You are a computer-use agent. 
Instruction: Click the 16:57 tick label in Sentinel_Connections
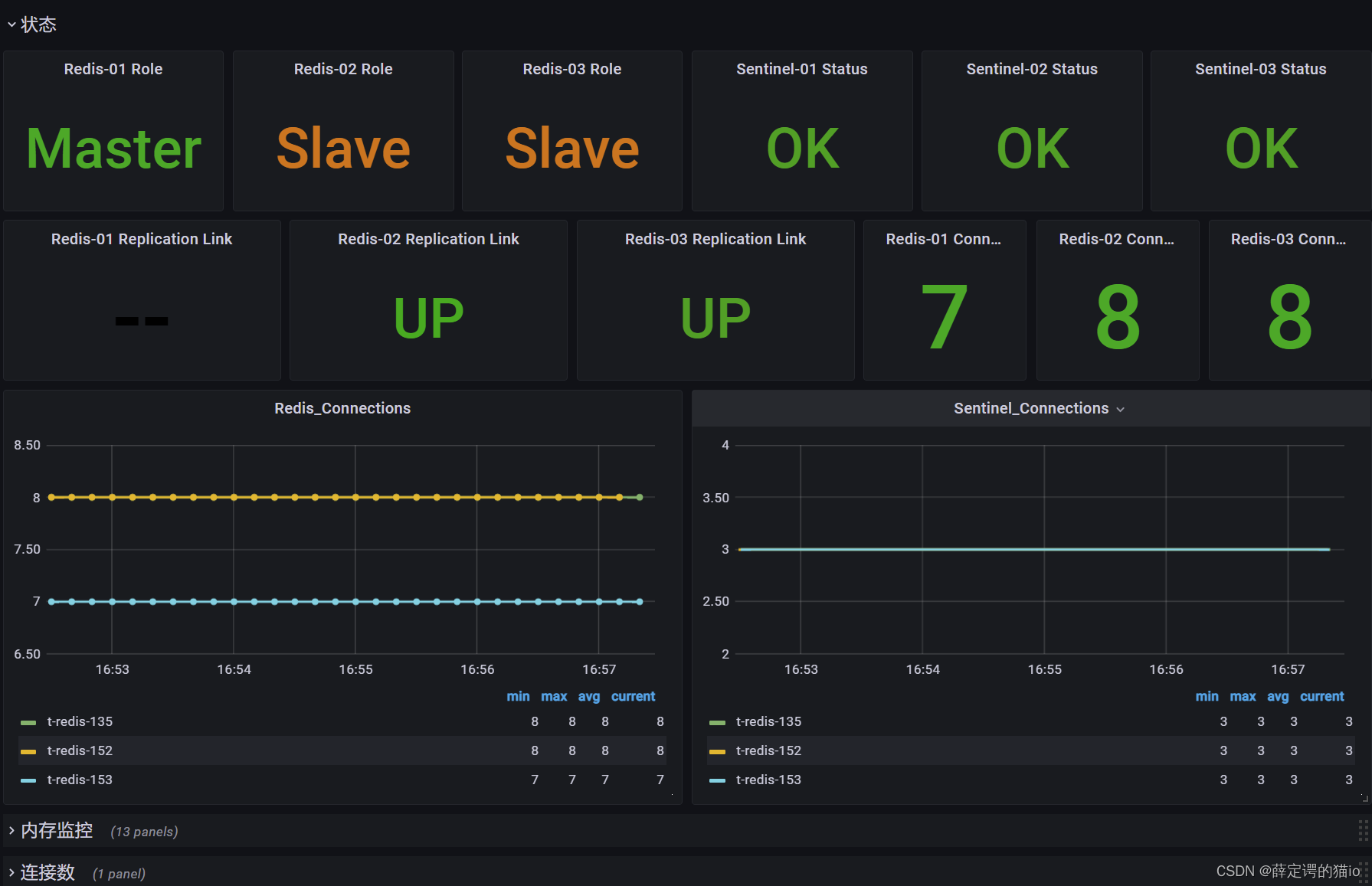(x=1288, y=669)
